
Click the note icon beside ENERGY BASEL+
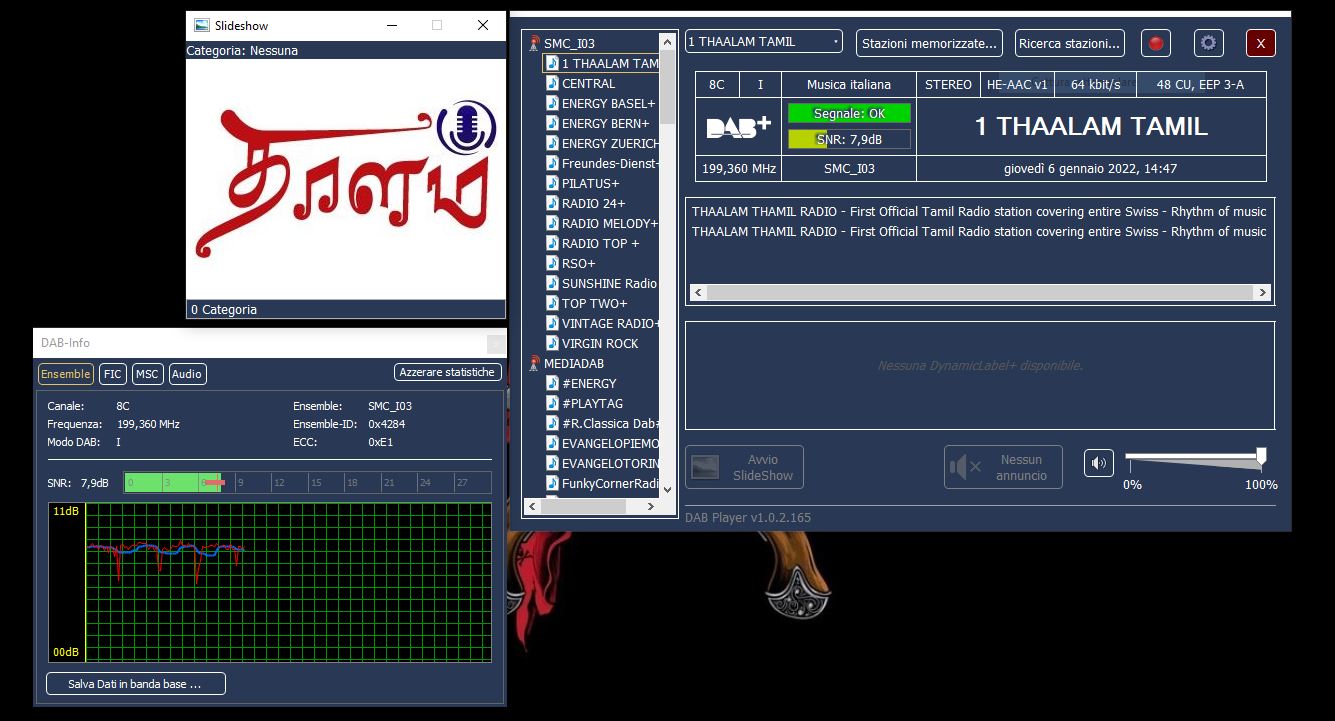[x=552, y=103]
